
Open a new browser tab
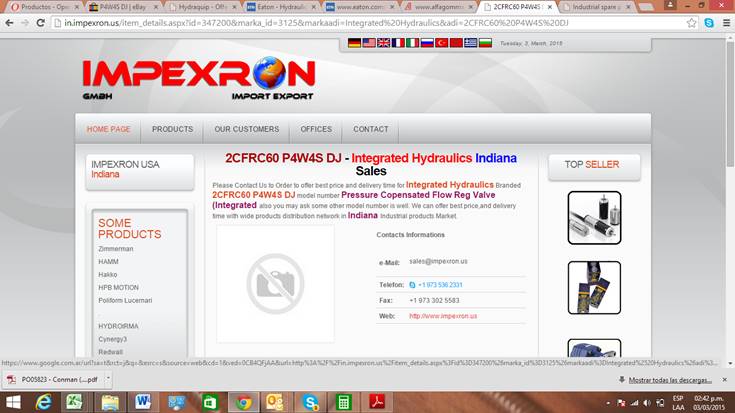click(645, 7)
